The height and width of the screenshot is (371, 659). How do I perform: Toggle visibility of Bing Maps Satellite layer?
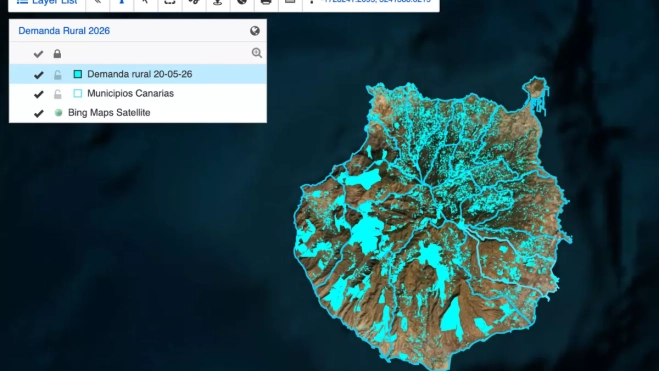pos(39,113)
